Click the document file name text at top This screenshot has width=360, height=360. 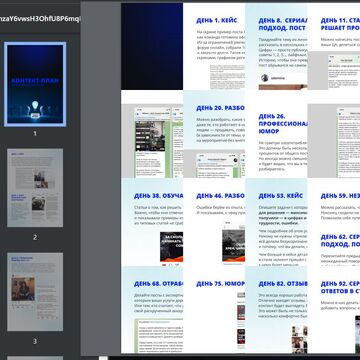click(40, 18)
